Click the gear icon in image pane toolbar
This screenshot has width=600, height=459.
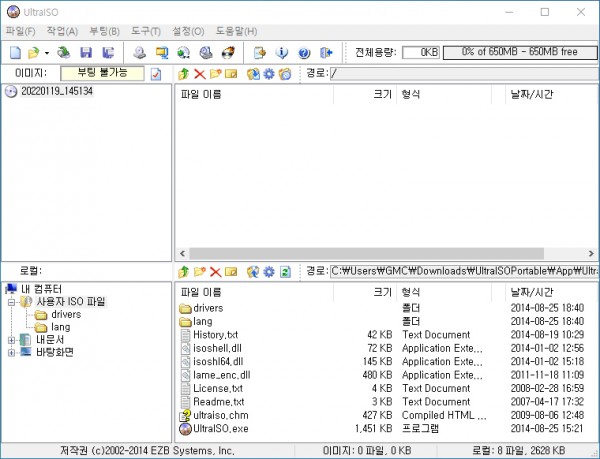pyautogui.click(x=269, y=73)
